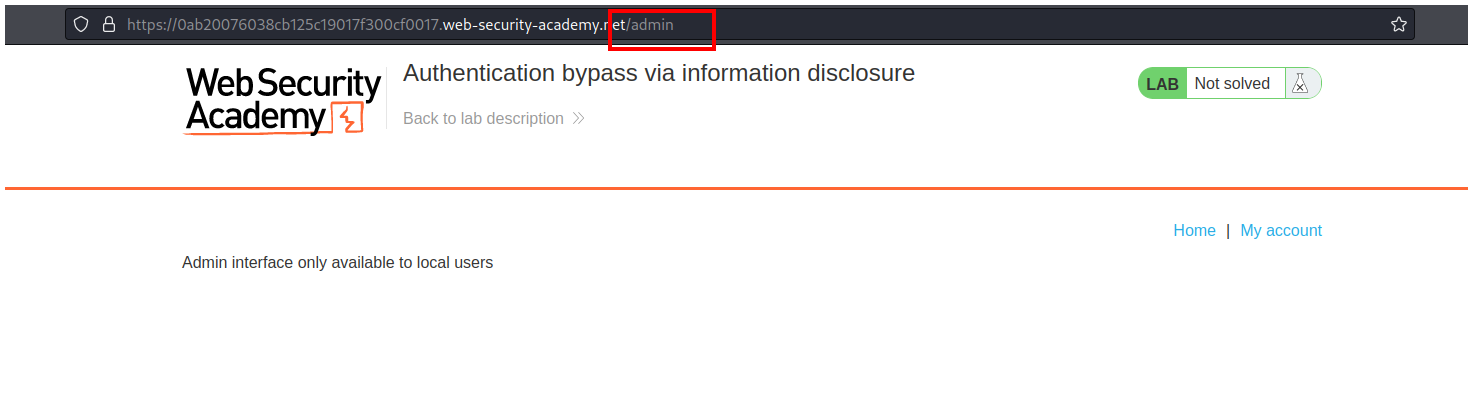The width and height of the screenshot is (1473, 409).
Task: Click the Not solved status label
Action: [1232, 84]
